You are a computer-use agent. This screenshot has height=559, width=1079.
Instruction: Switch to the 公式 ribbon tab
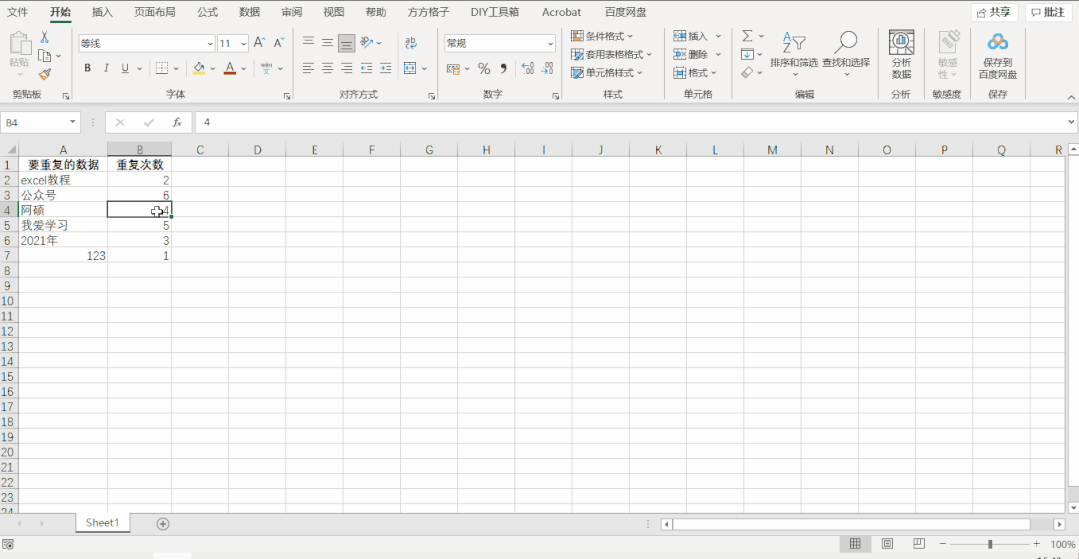207,12
